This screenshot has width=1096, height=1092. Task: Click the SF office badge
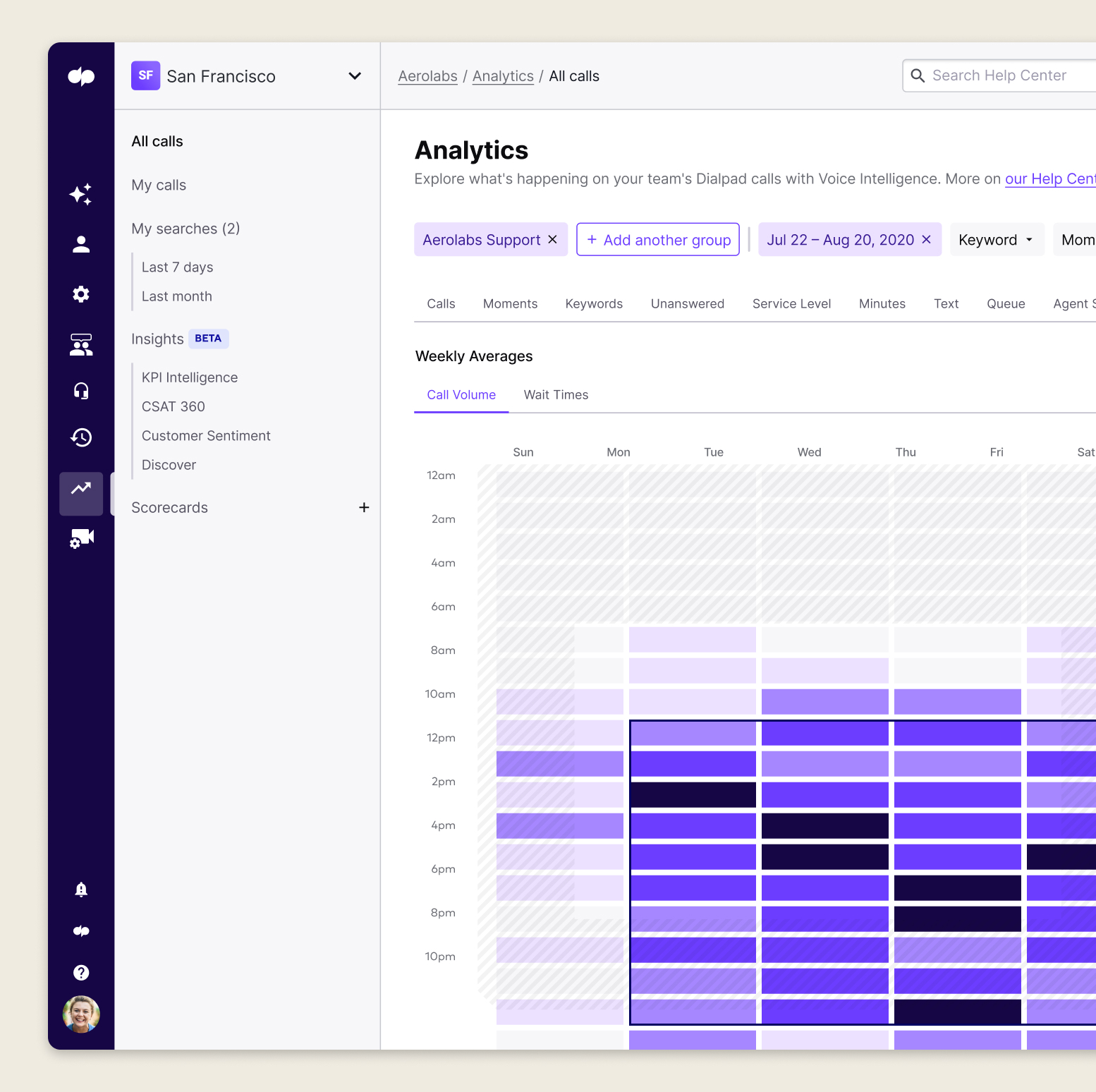pyautogui.click(x=145, y=75)
